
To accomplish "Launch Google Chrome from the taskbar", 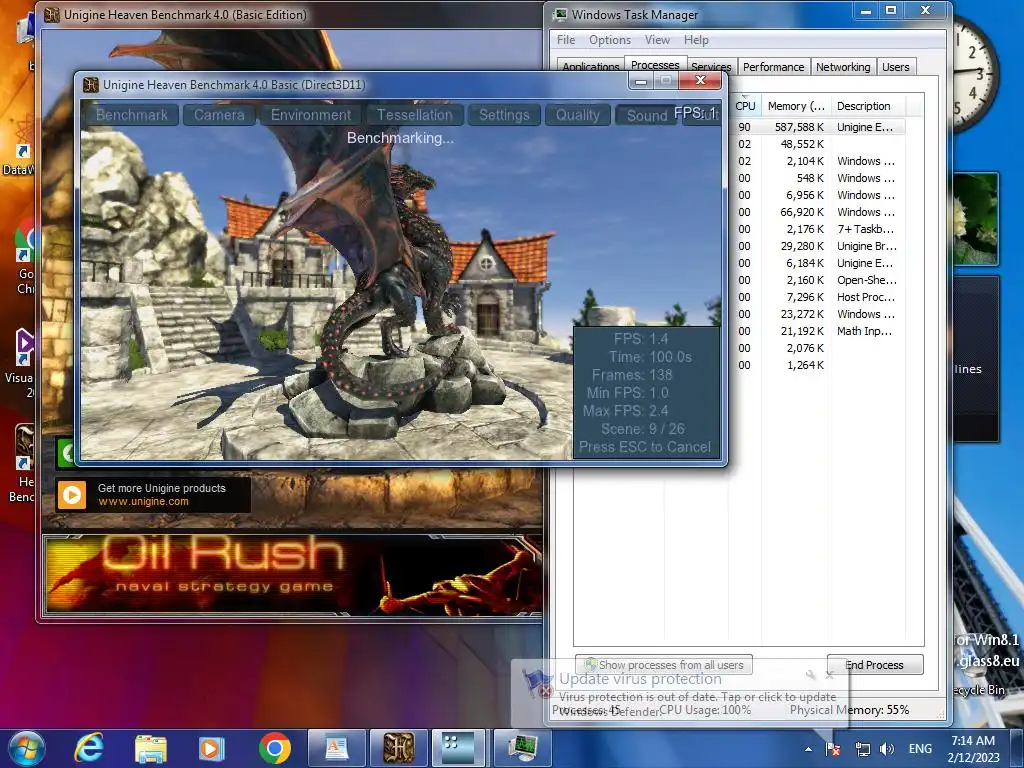I will (x=275, y=748).
